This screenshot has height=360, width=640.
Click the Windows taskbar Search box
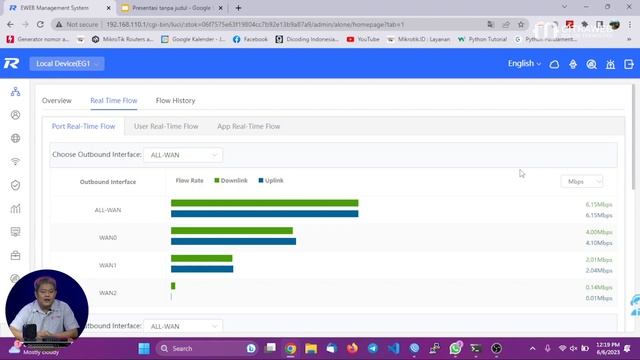tap(207, 348)
